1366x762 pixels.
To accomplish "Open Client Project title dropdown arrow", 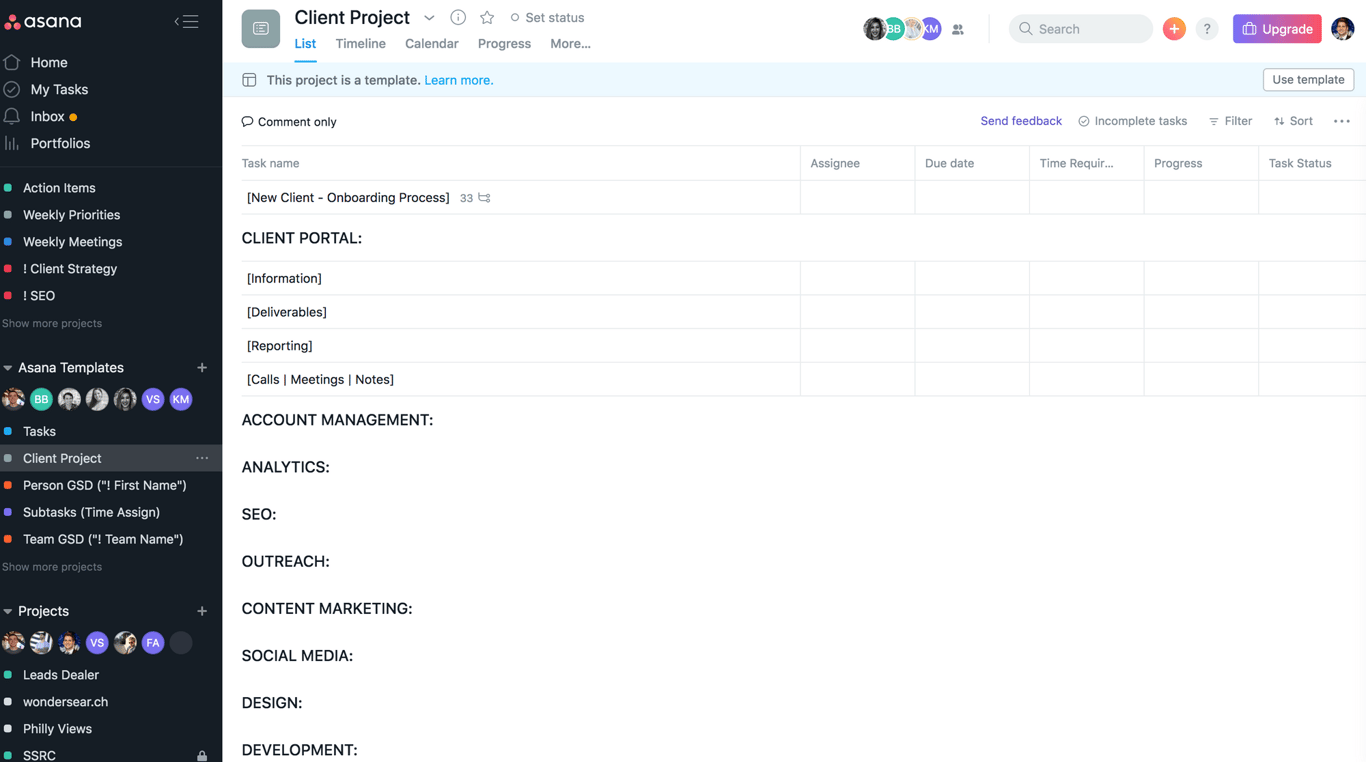I will pyautogui.click(x=429, y=18).
